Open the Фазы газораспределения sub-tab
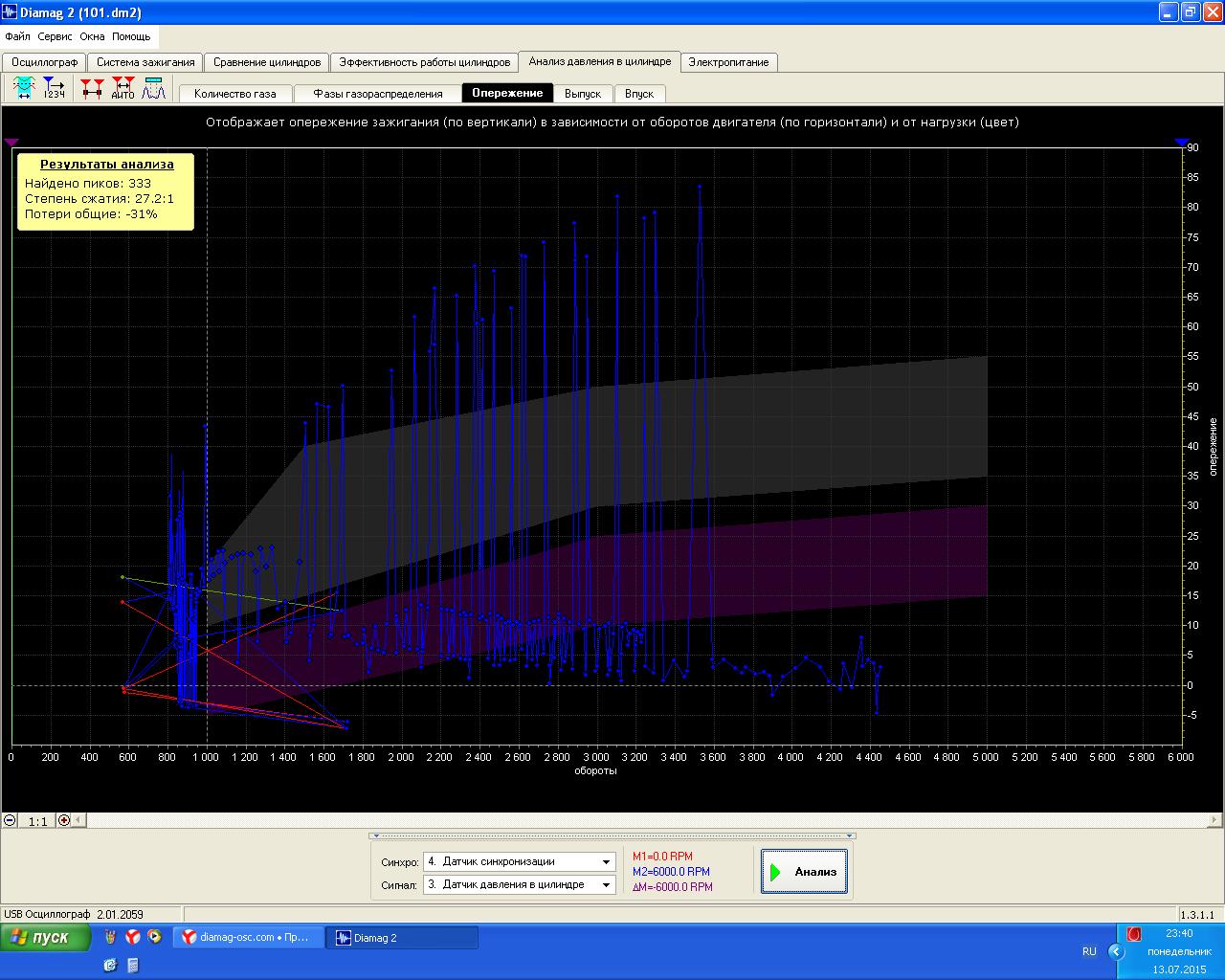The image size is (1225, 980). (x=378, y=94)
